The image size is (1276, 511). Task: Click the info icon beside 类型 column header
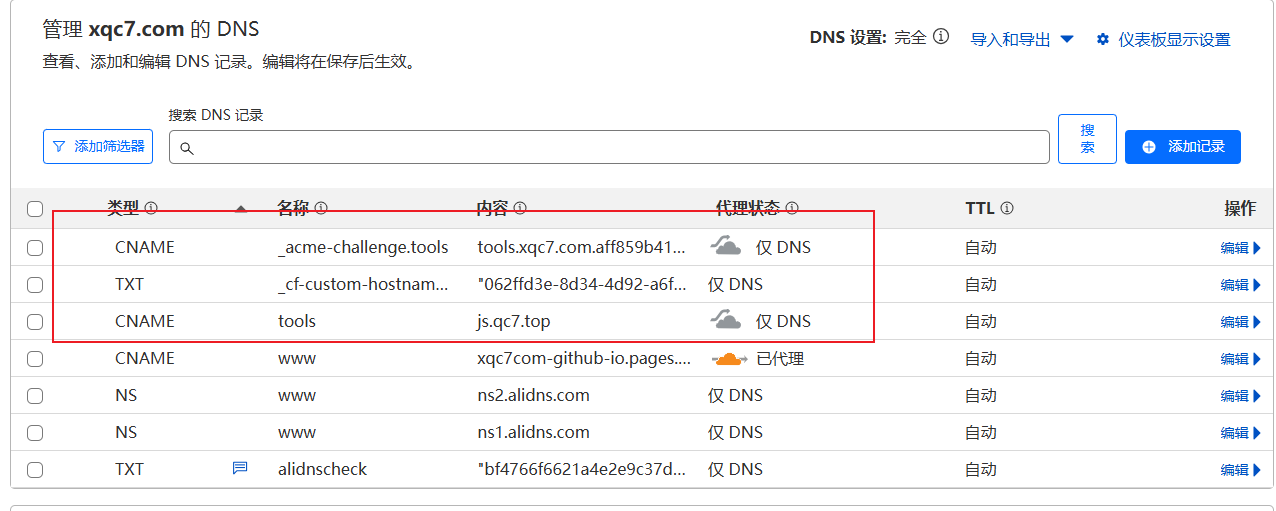[151, 208]
